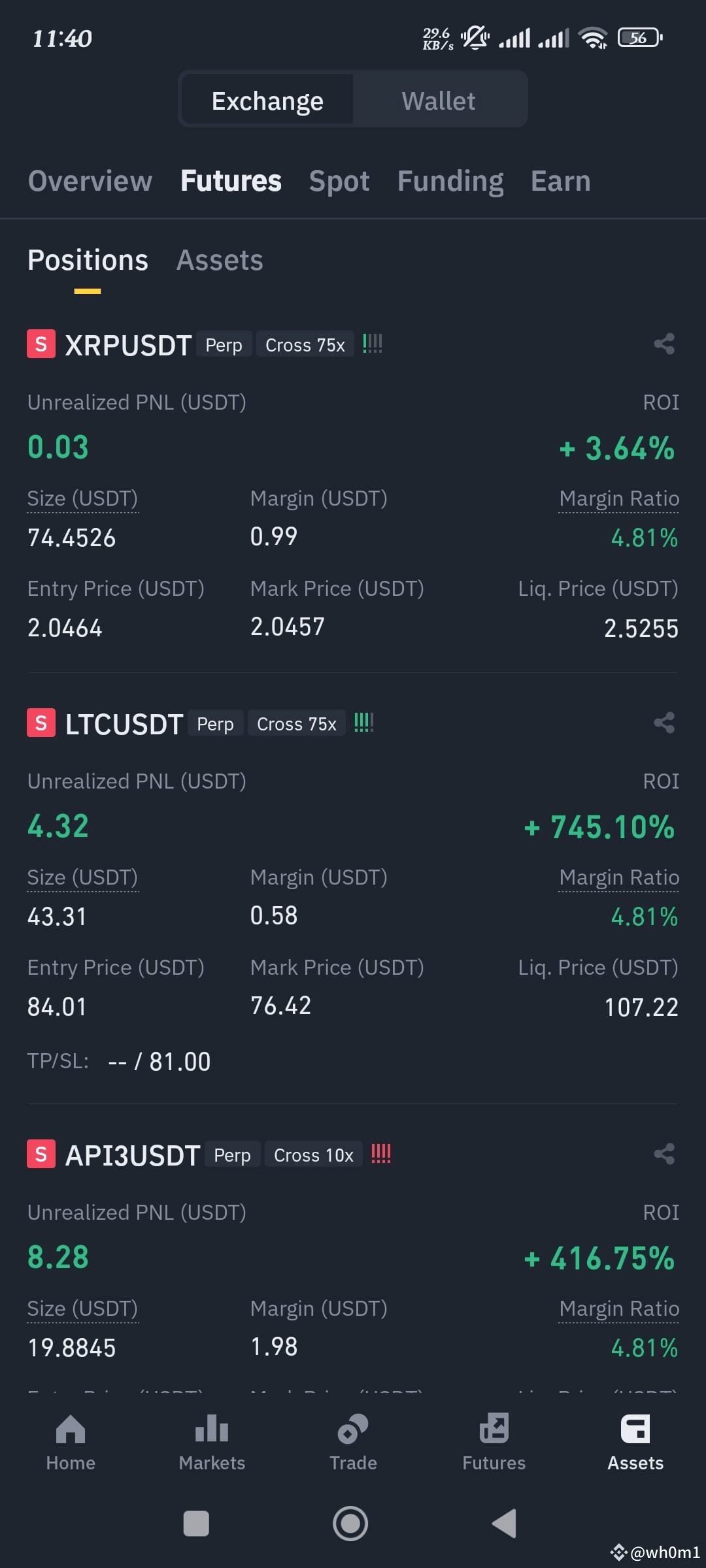
Task: Tap XRPUSDT ADL indicator bars
Action: (x=373, y=344)
